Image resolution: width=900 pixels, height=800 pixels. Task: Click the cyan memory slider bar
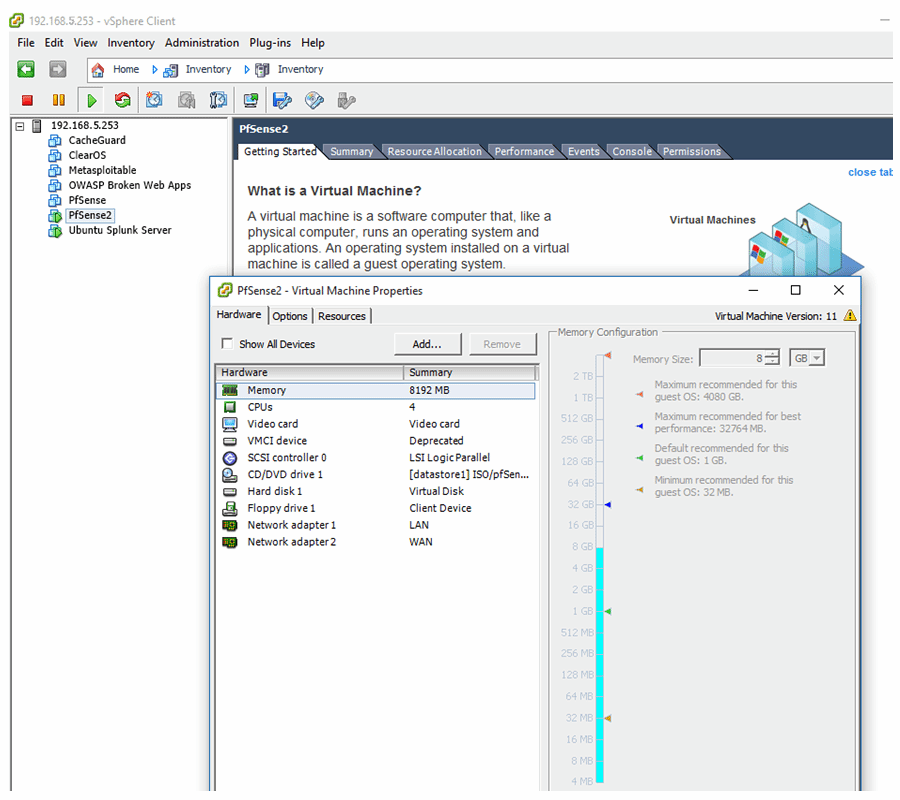tap(599, 665)
